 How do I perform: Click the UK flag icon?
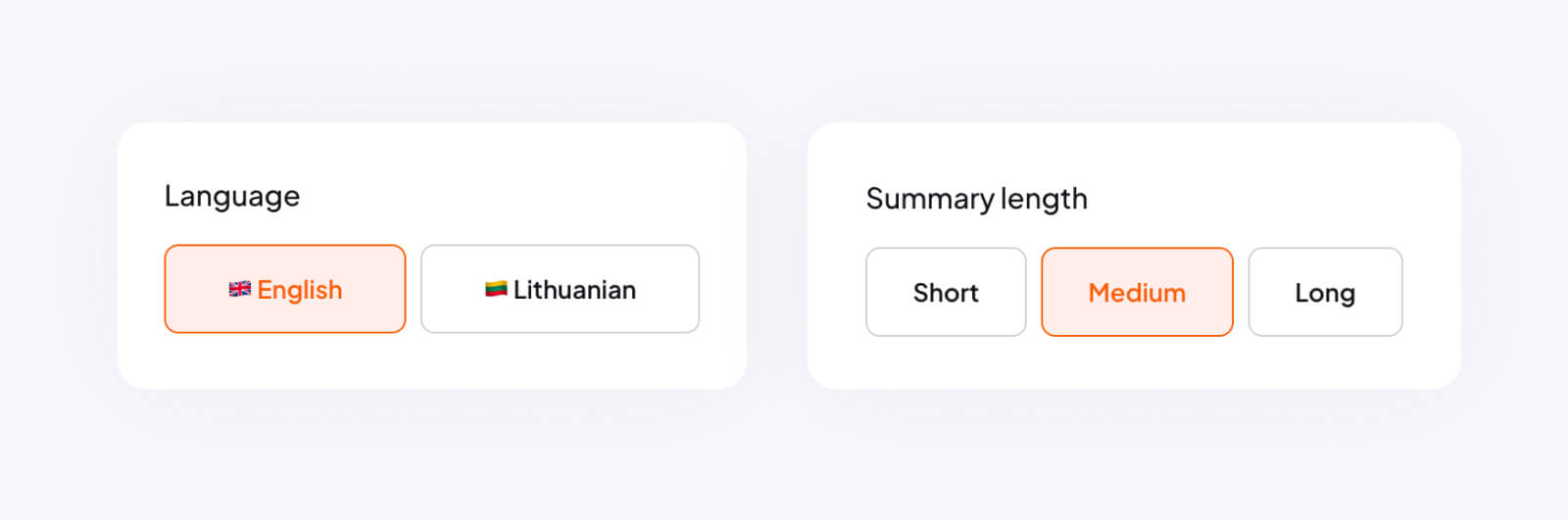[x=239, y=289]
